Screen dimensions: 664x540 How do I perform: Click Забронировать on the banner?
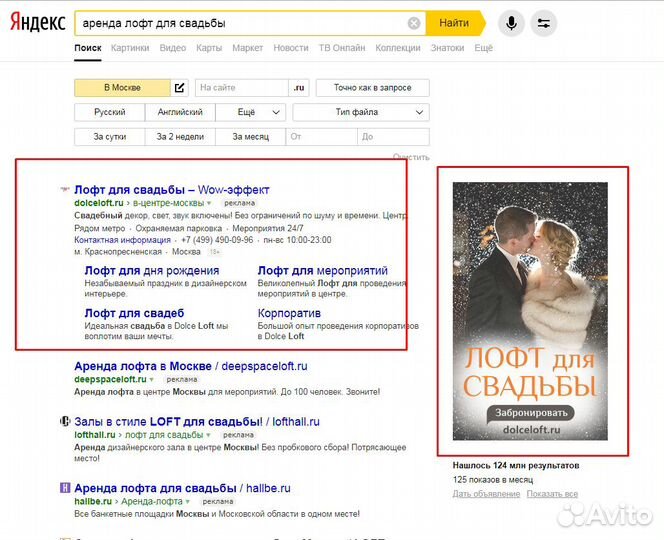pos(531,413)
